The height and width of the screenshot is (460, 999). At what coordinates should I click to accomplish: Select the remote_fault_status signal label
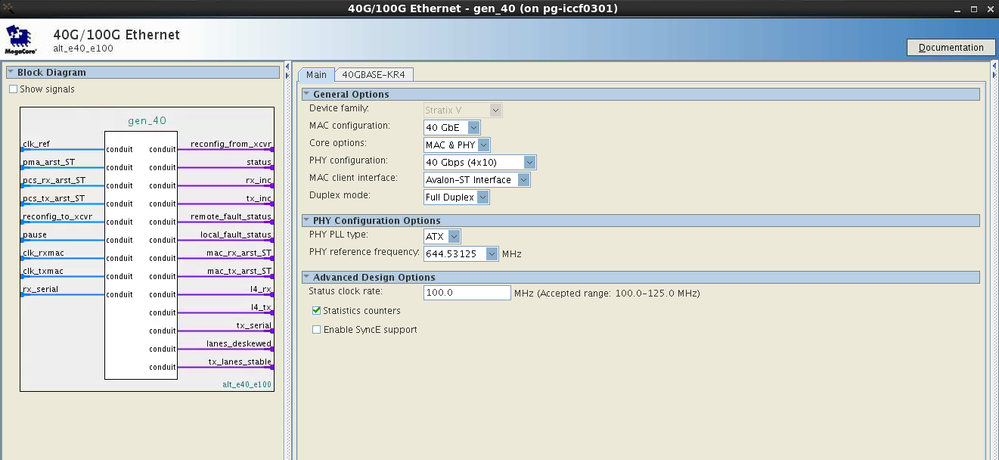tap(231, 217)
